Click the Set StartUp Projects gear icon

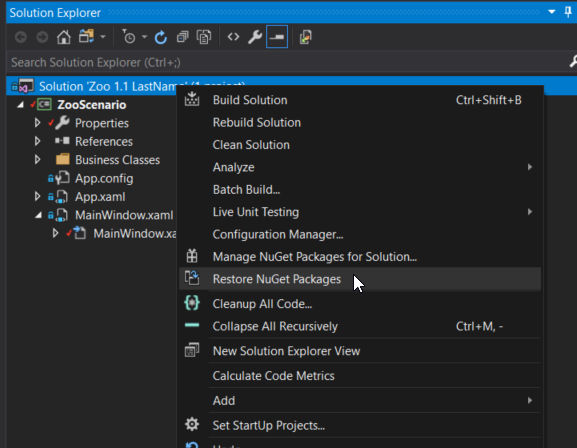(192, 424)
